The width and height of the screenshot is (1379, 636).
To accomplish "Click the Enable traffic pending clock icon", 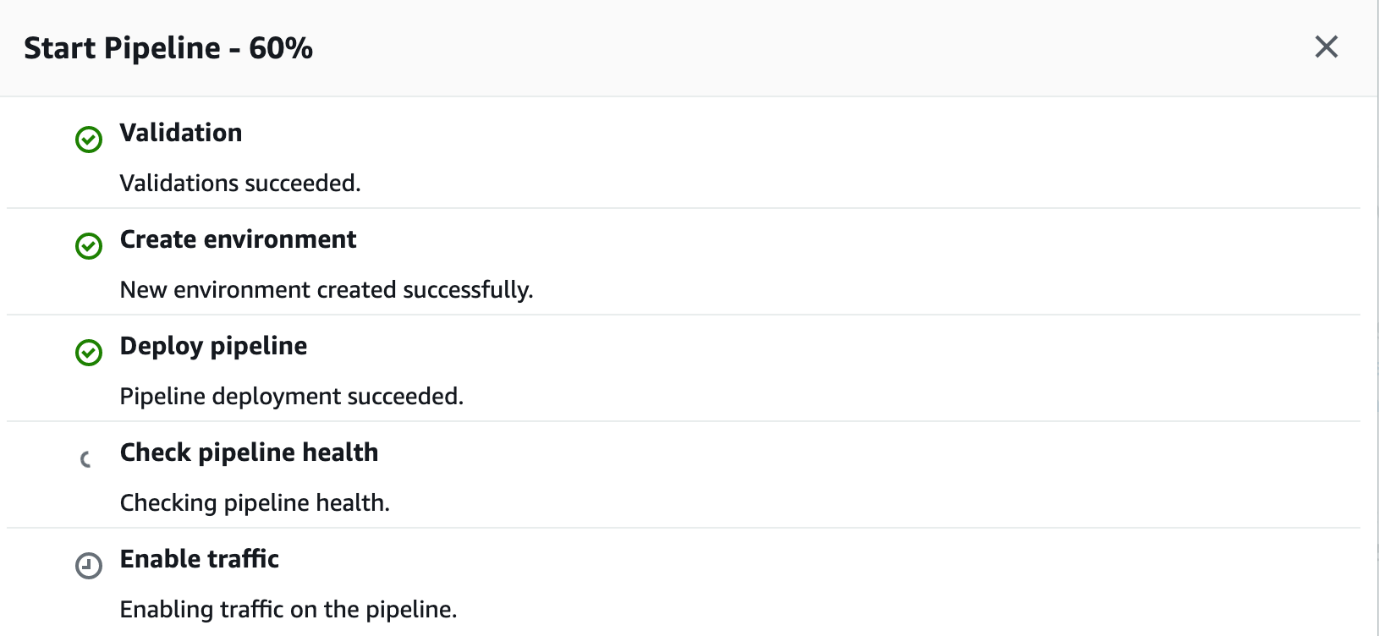I will tap(89, 565).
